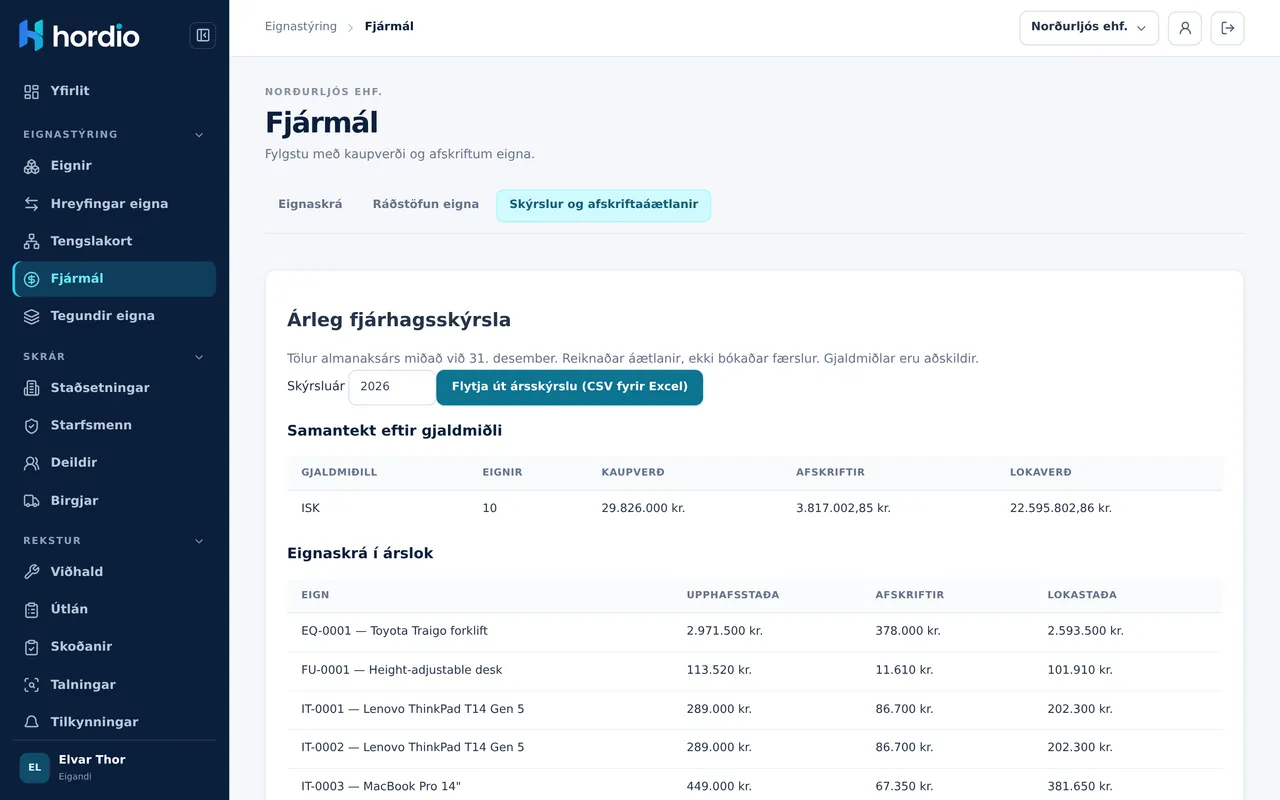The height and width of the screenshot is (800, 1280).
Task: Open Tilkynningar bell icon
Action: (32, 722)
